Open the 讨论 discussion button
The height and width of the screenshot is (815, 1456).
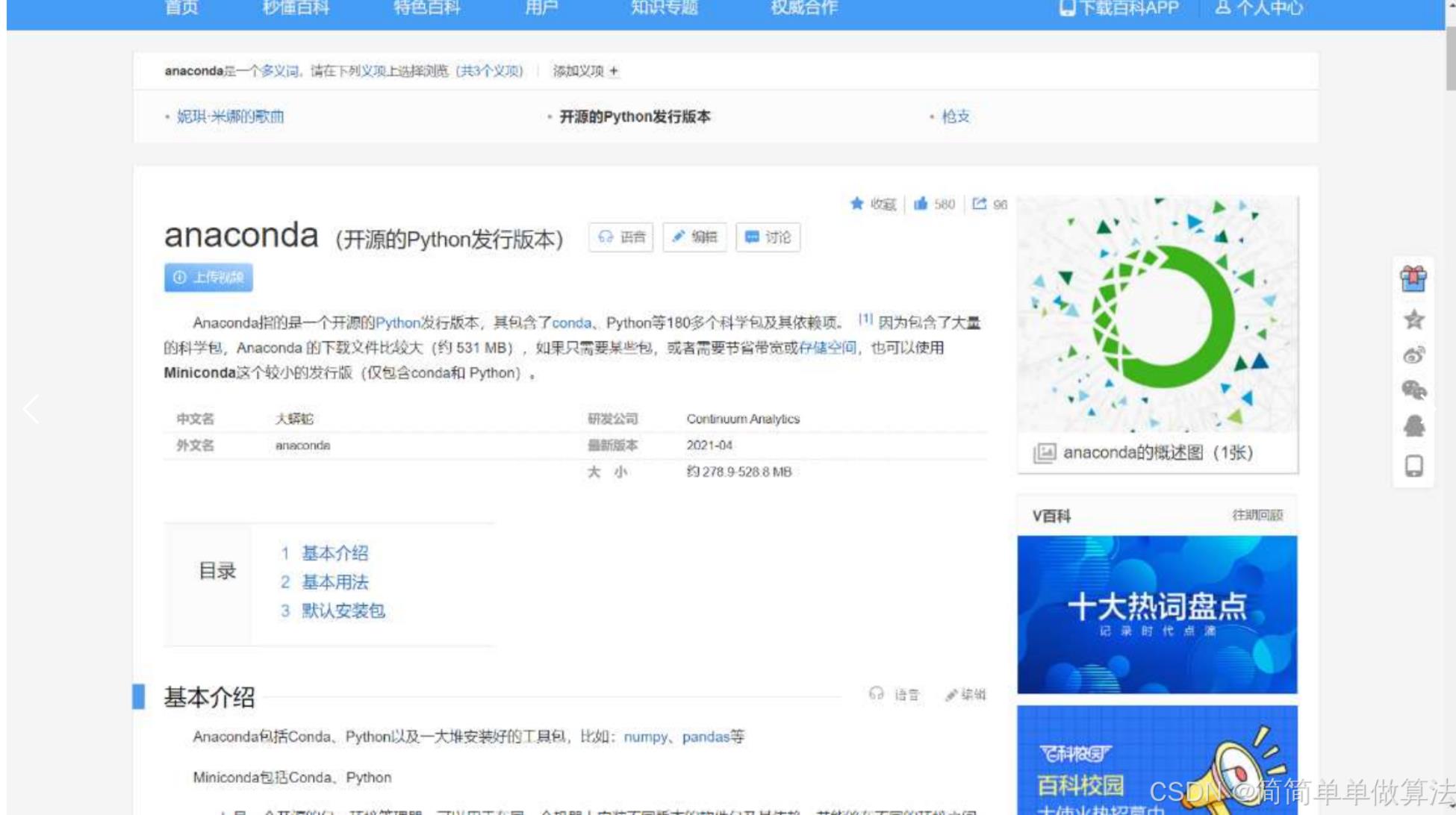coord(768,237)
